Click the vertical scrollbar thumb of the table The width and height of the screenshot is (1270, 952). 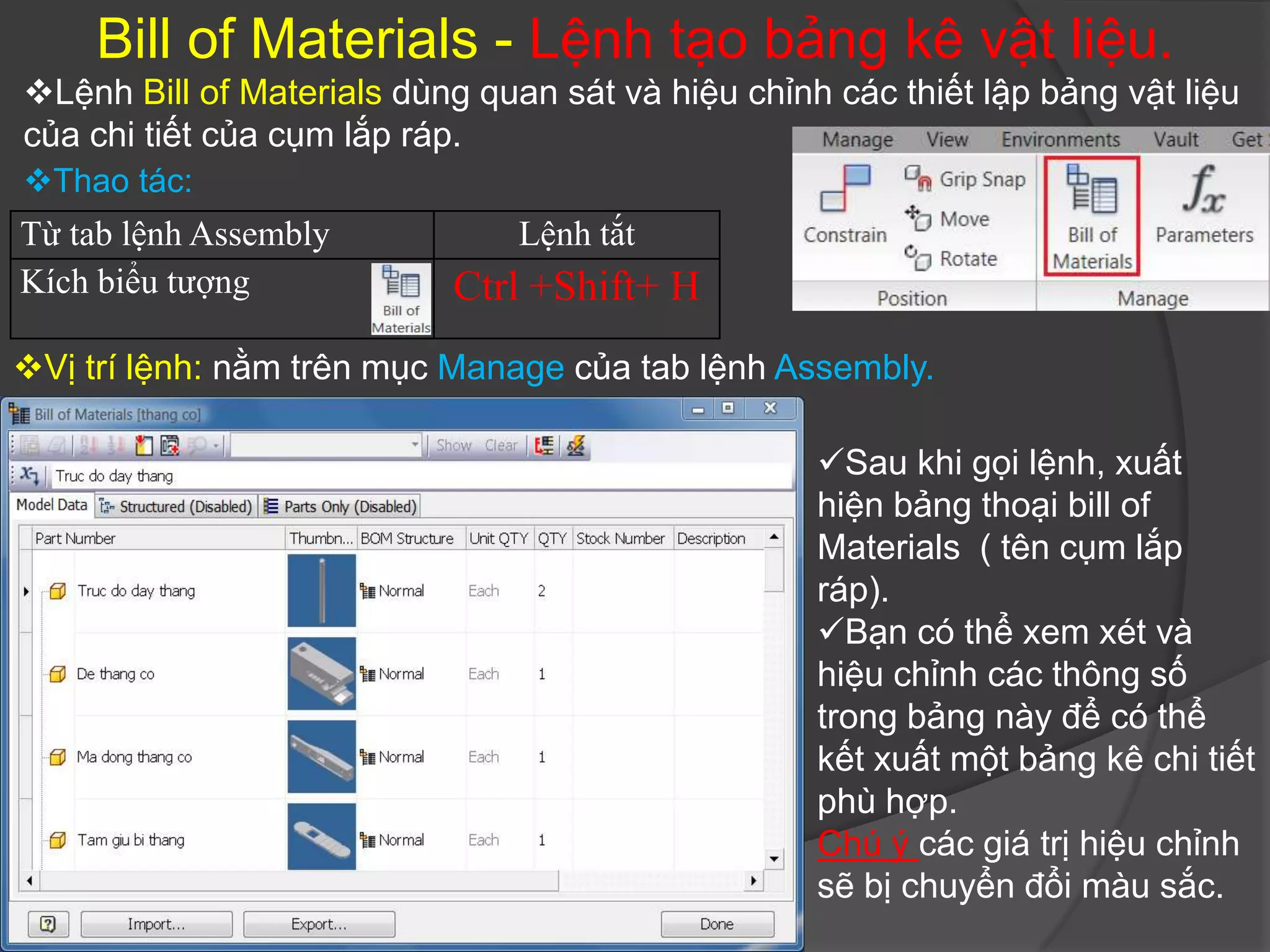pyautogui.click(x=774, y=570)
